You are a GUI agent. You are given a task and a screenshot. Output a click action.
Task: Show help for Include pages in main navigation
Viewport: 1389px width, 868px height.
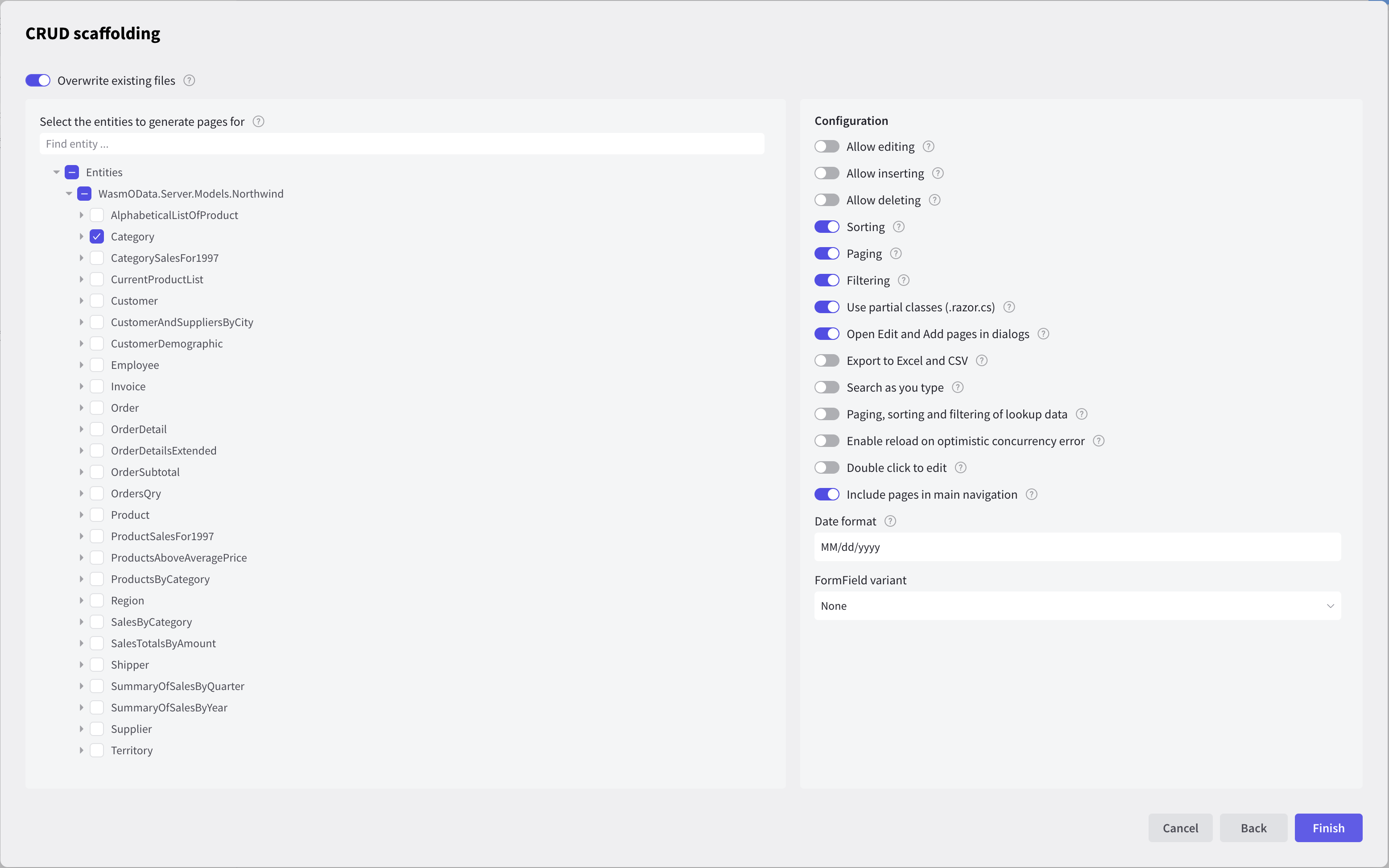[x=1031, y=494]
